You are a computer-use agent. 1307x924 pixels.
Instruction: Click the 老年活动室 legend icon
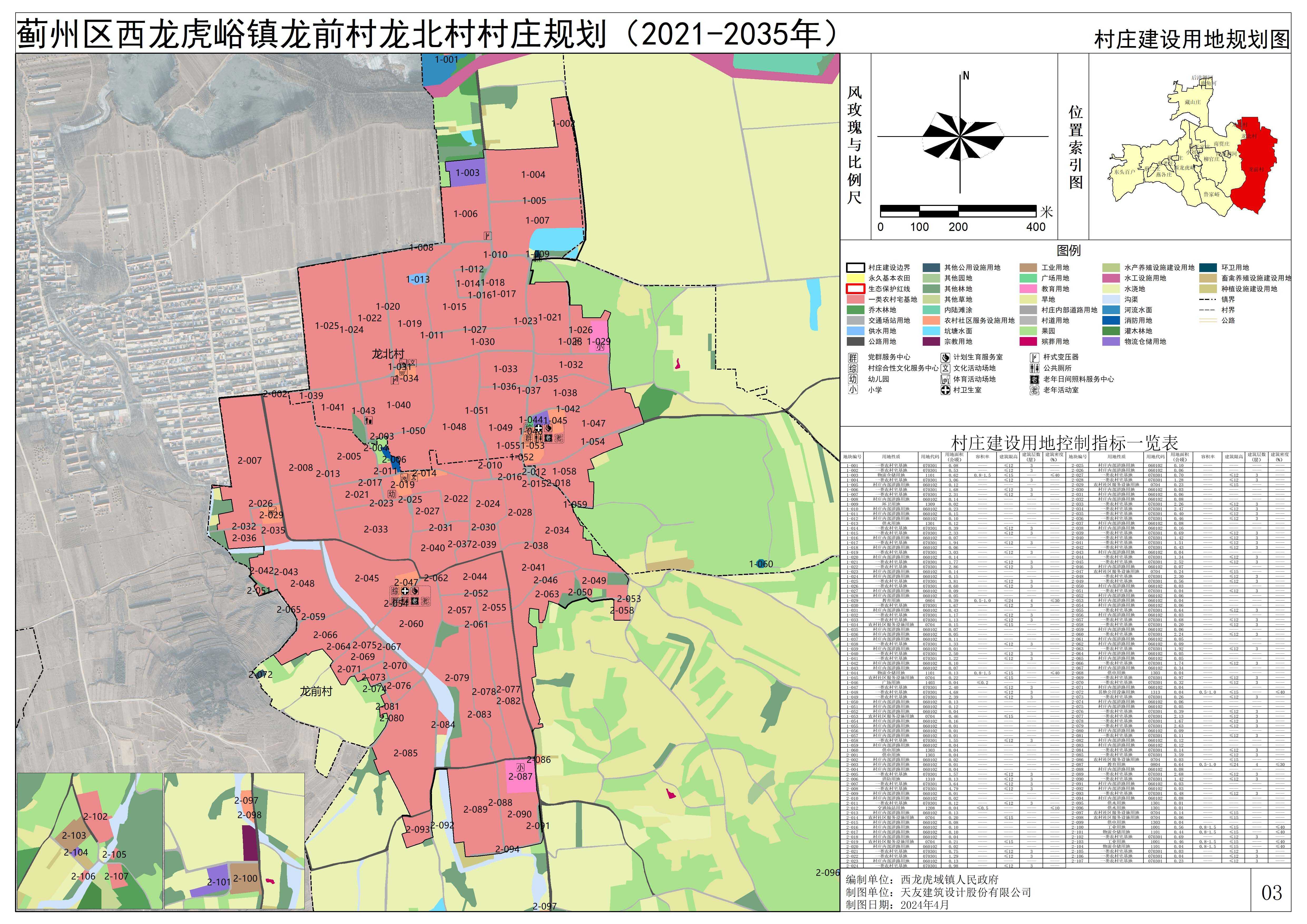click(x=1034, y=390)
